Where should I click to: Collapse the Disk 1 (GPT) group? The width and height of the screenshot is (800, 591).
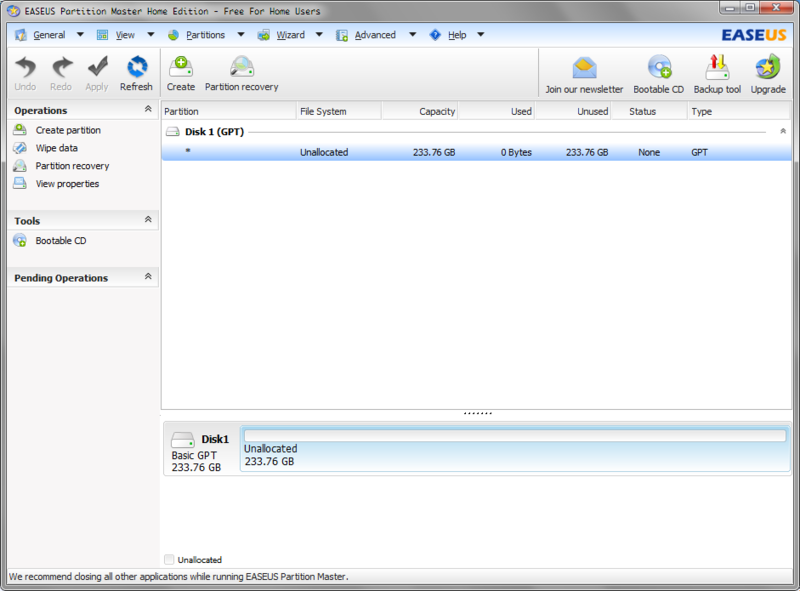(x=783, y=131)
